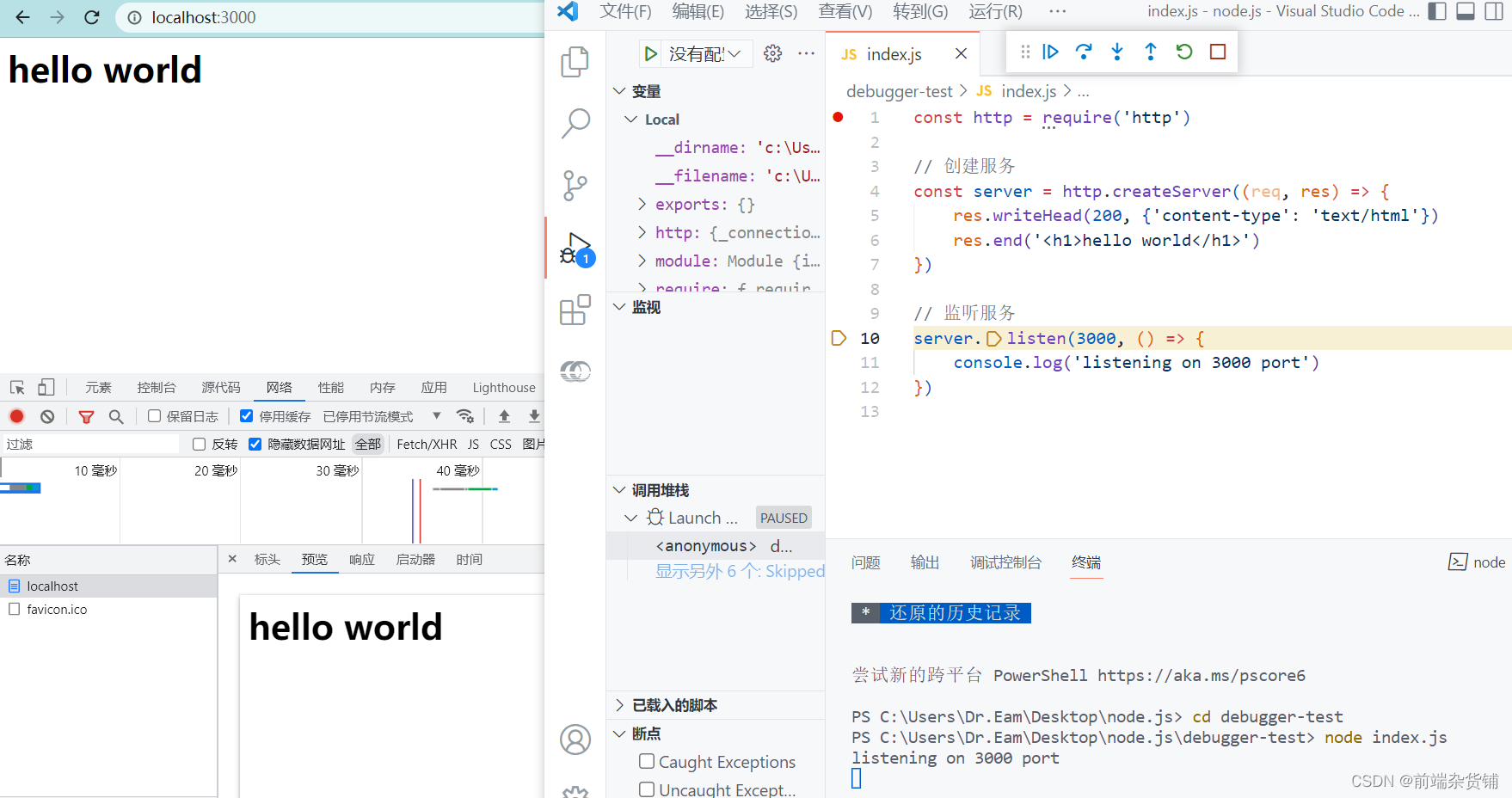1512x798 pixels.
Task: Select the localhost network request
Action: pyautogui.click(x=108, y=586)
